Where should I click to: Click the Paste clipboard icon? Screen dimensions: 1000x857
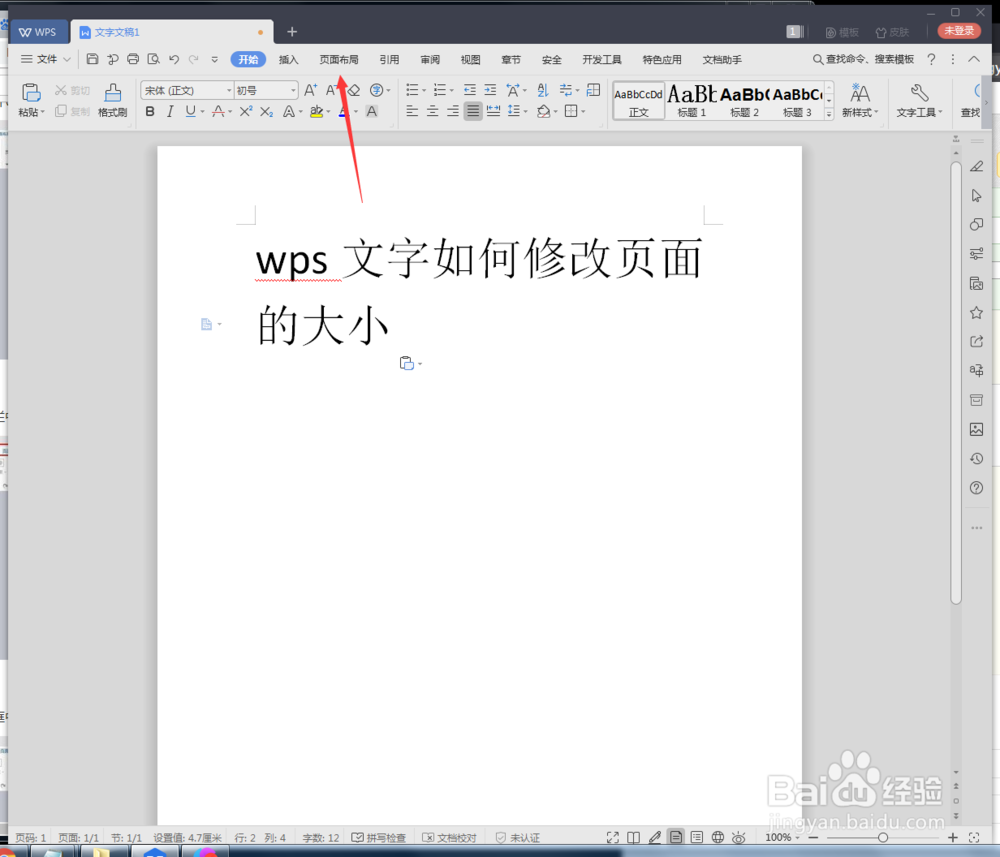pos(31,93)
